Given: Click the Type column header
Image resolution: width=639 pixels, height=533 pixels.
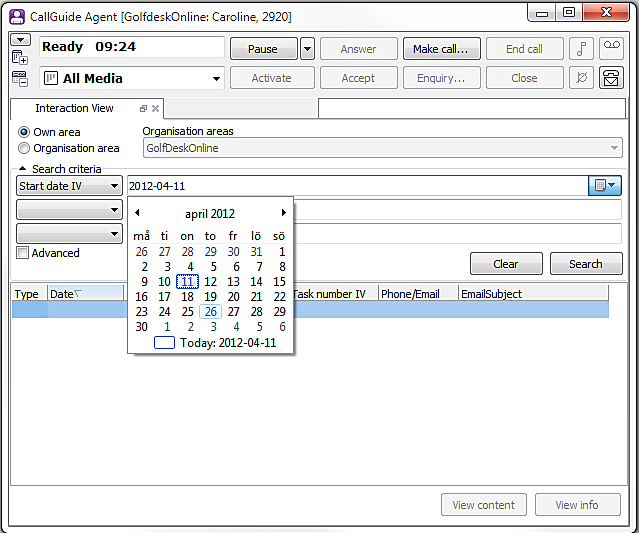Looking at the screenshot, I should pos(29,294).
